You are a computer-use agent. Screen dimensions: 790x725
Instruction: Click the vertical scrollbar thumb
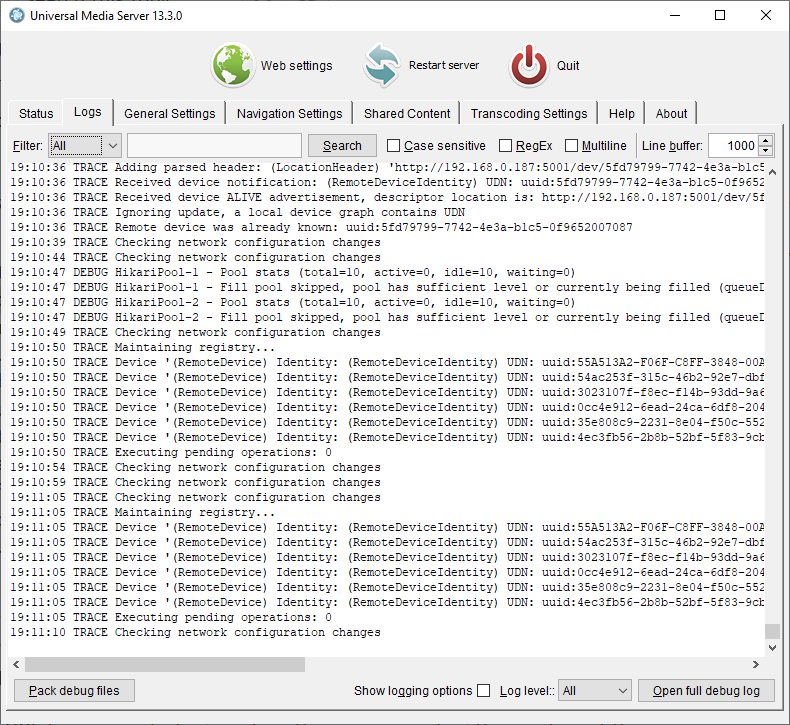pyautogui.click(x=772, y=631)
